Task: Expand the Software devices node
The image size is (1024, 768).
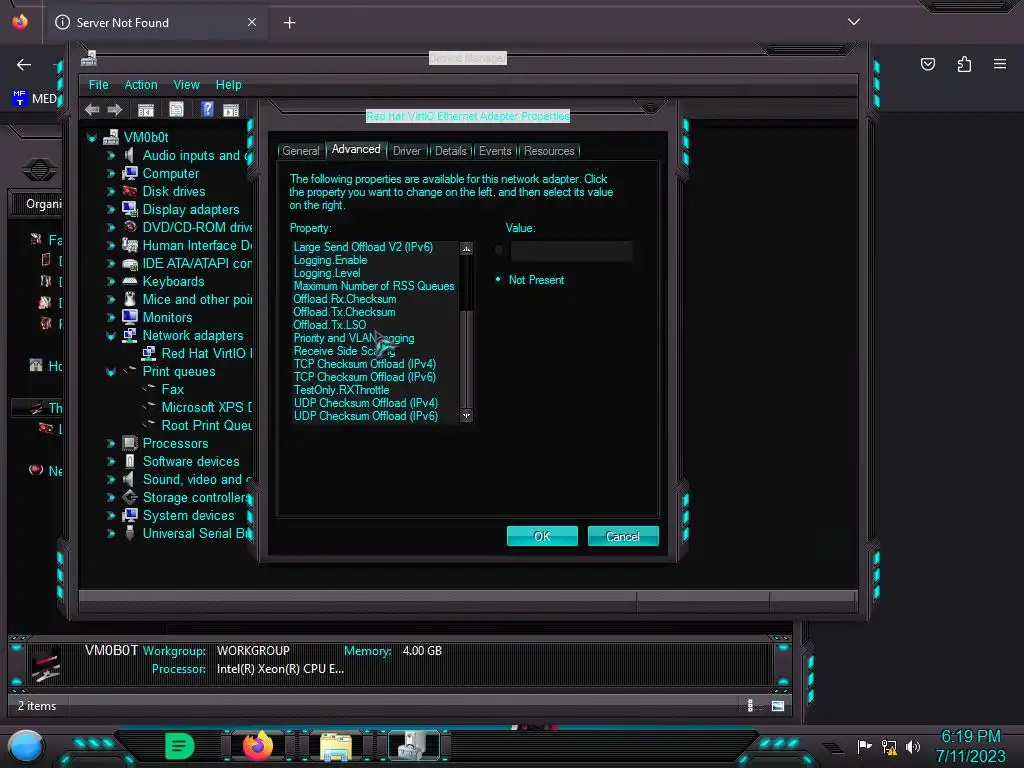Action: click(111, 462)
